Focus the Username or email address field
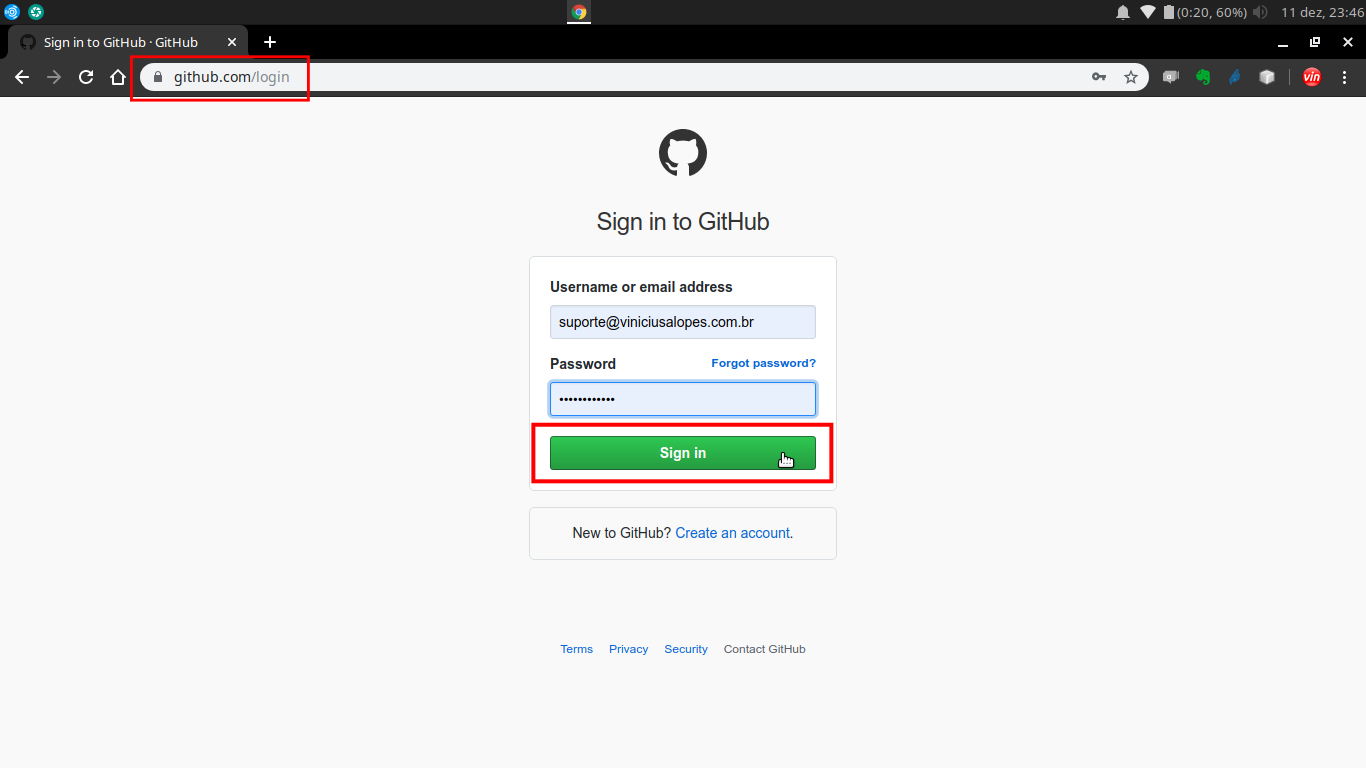 pos(683,322)
